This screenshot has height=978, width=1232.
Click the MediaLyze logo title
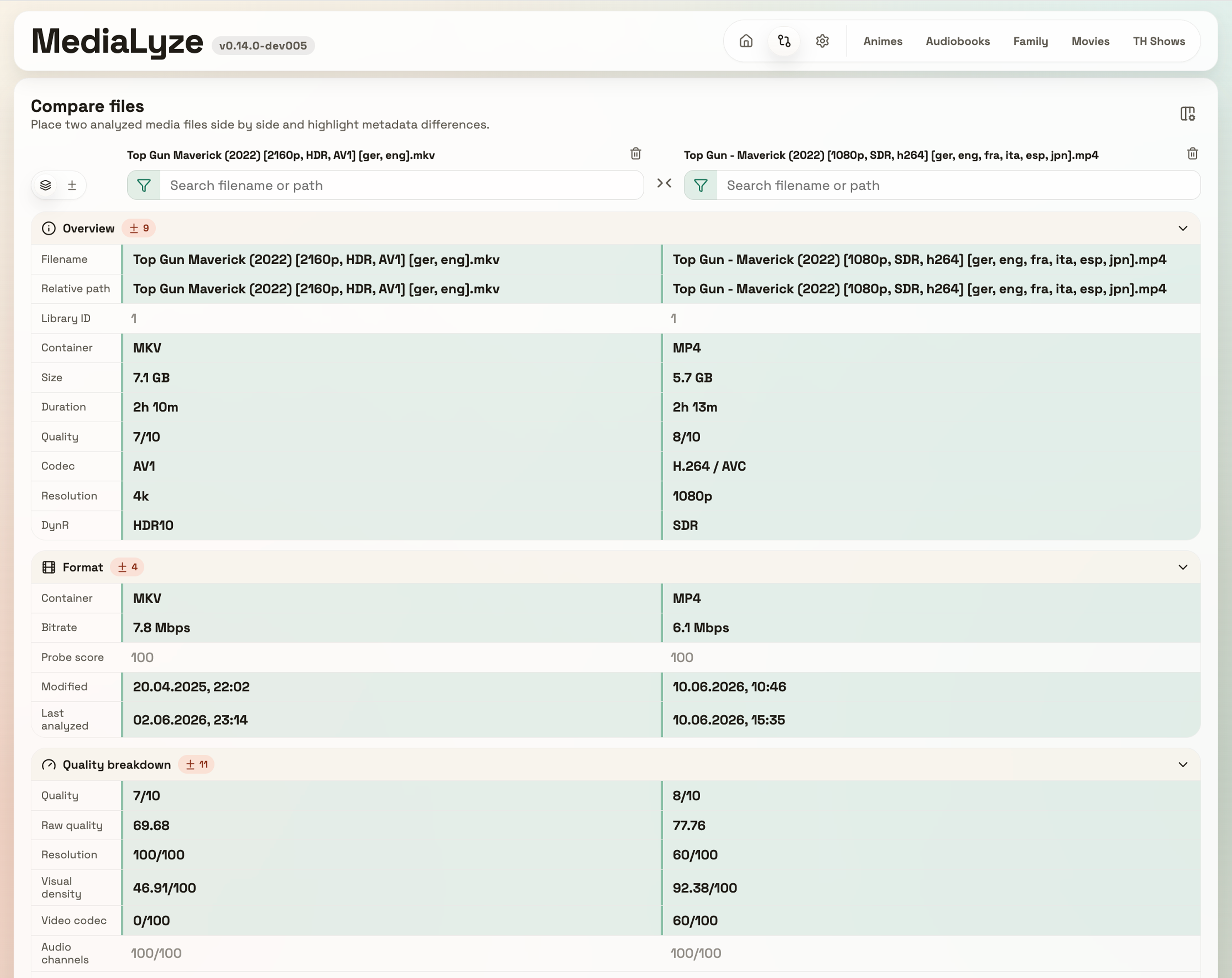pyautogui.click(x=117, y=42)
